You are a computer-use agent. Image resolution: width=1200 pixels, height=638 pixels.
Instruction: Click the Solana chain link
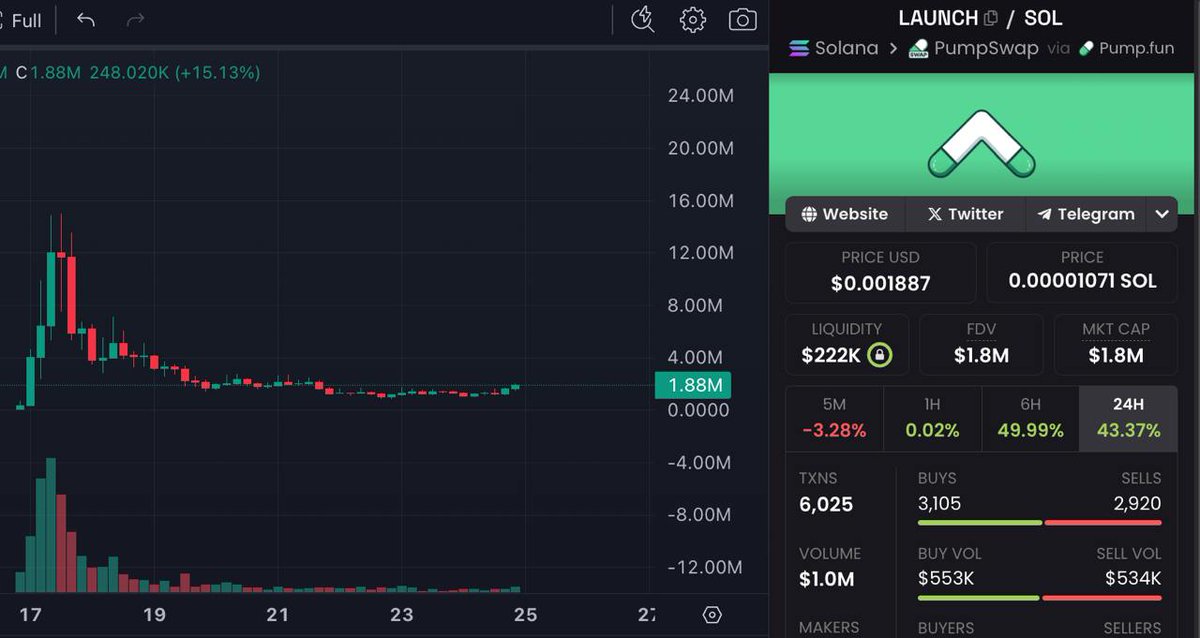tap(834, 48)
